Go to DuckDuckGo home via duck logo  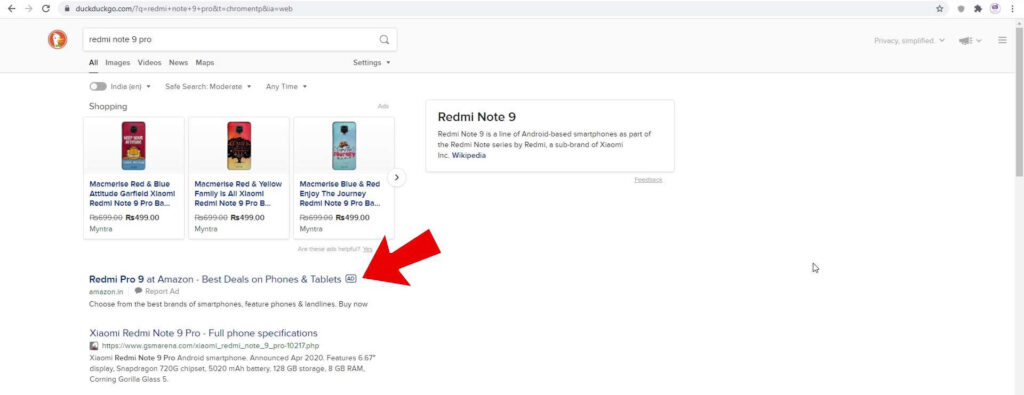57,40
